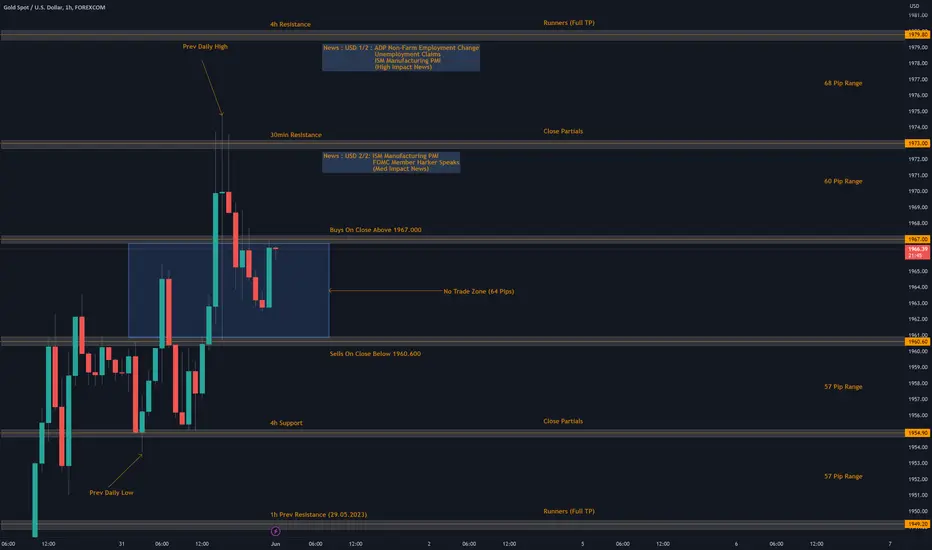Viewport: 932px width, 550px height.
Task: Select the Gold Spot / U.S. Dollar chart title
Action: 54,7
